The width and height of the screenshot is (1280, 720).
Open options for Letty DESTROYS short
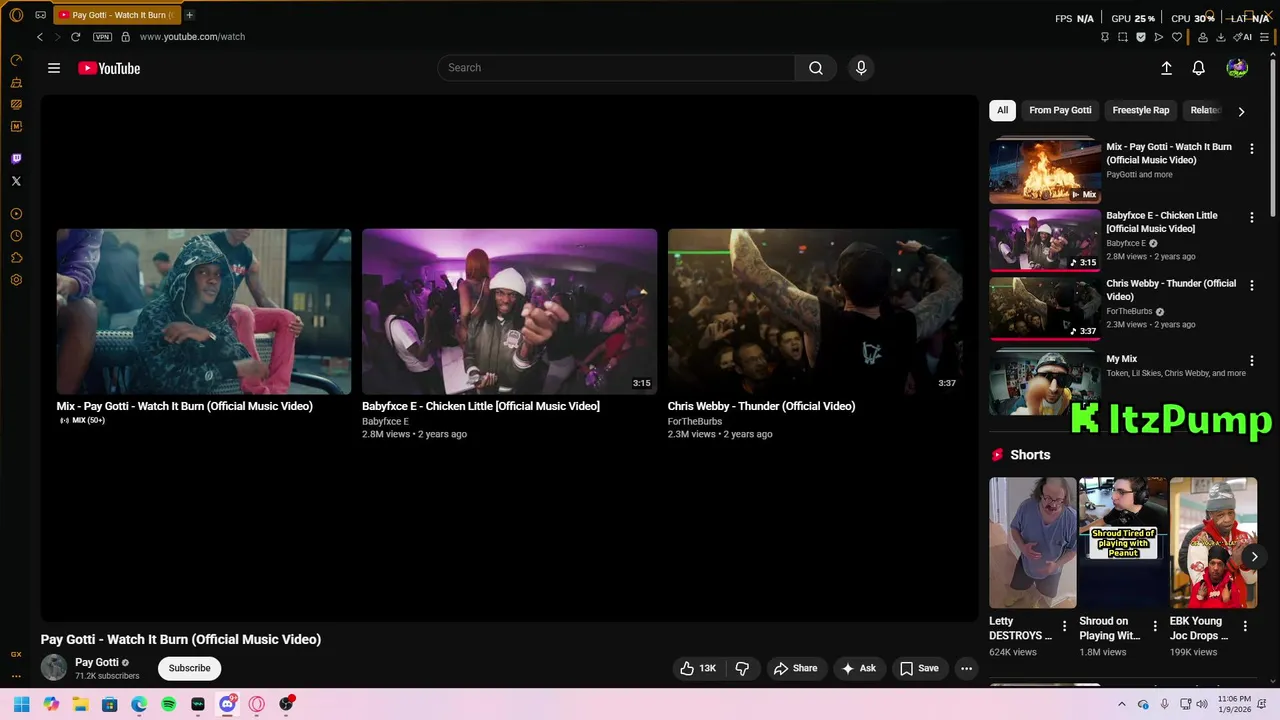[1064, 627]
